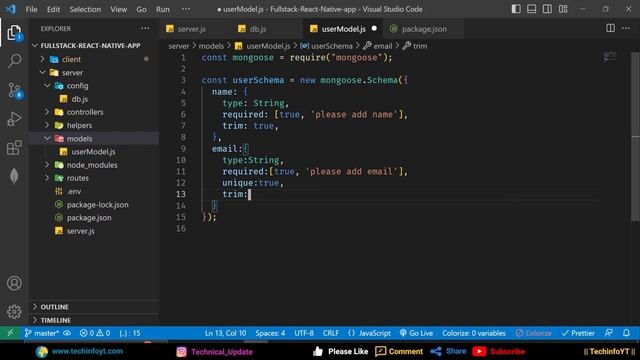Open db.js in the explorer tree

click(x=80, y=99)
